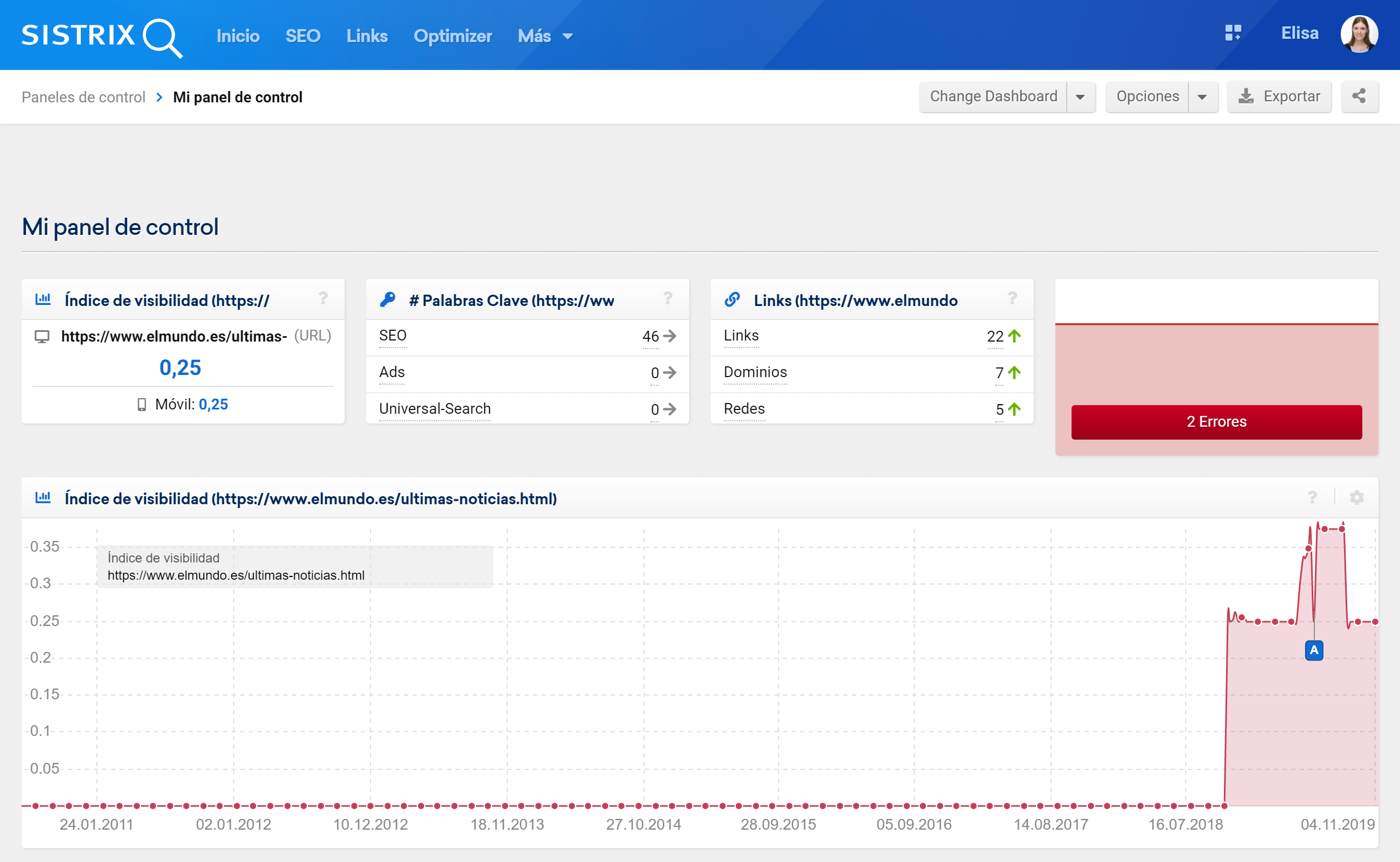Viewport: 1400px width, 862px height.
Task: Click the SISTRIX logo
Action: tap(101, 37)
